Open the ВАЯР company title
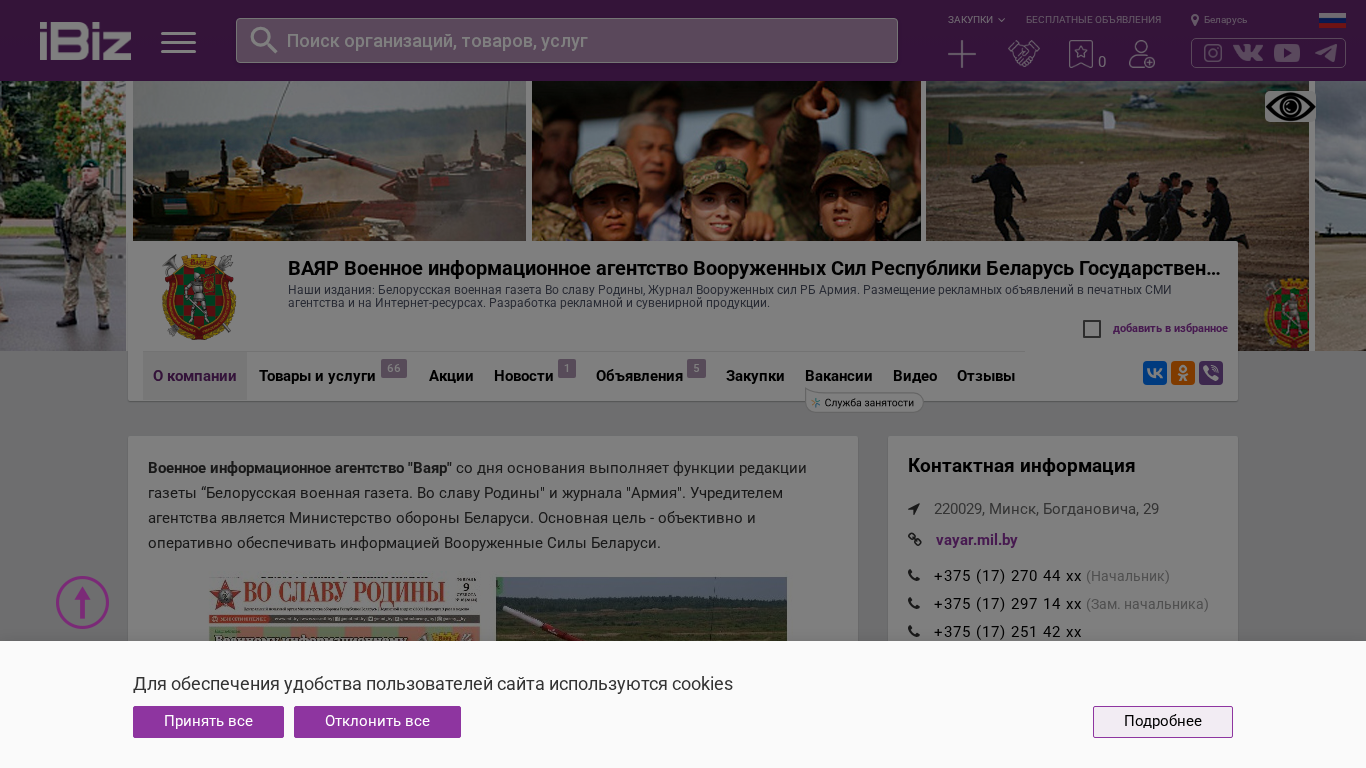The image size is (1366, 768). pos(754,268)
